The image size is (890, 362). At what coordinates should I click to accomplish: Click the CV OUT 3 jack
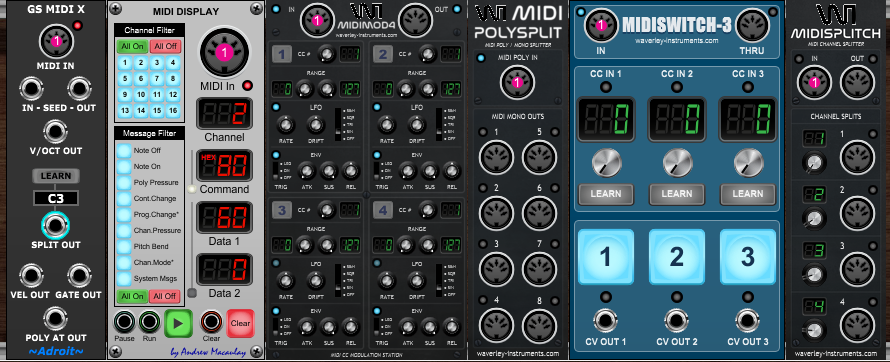pyautogui.click(x=748, y=321)
